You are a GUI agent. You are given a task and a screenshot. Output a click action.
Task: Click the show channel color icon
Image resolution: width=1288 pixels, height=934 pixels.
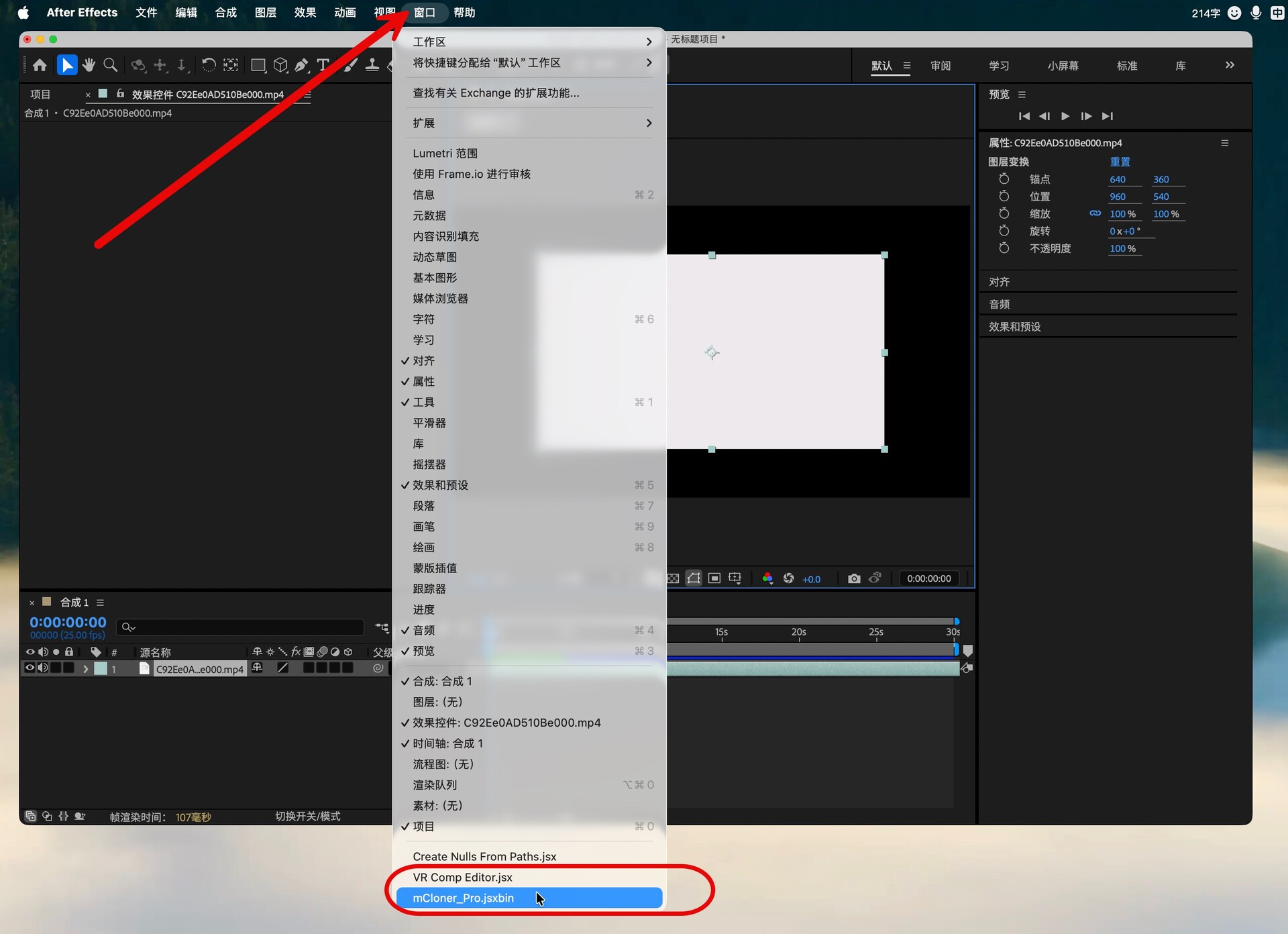767,578
